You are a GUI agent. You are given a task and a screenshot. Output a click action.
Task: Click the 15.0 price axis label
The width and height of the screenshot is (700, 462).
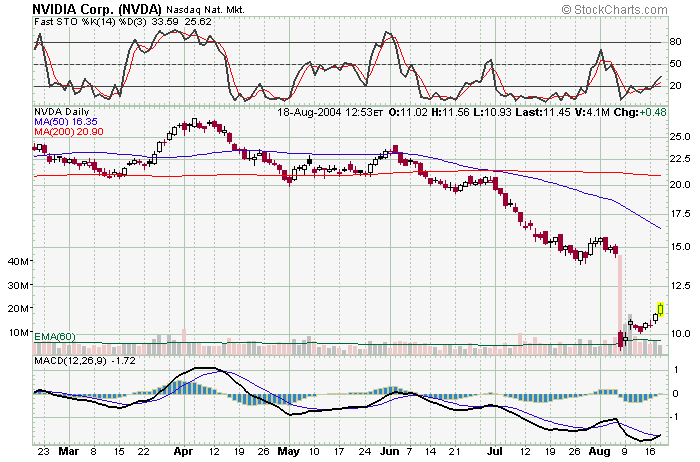coord(680,247)
